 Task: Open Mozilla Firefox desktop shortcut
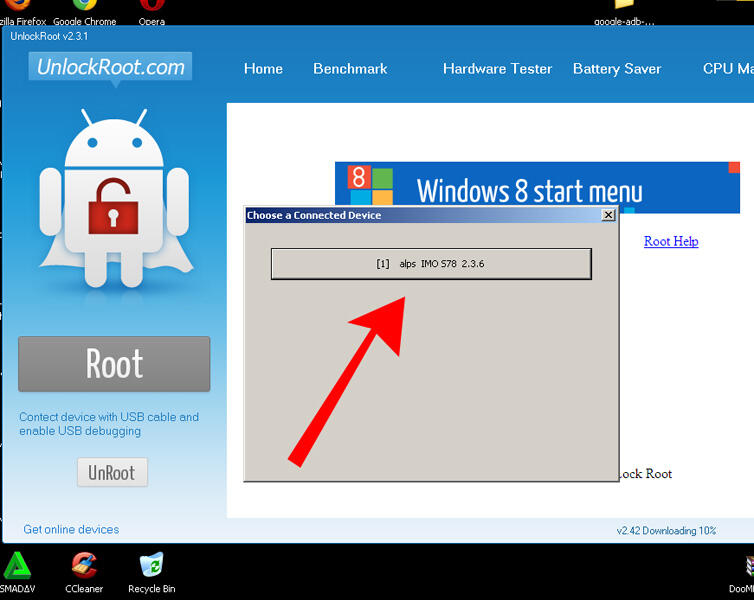tap(22, 12)
